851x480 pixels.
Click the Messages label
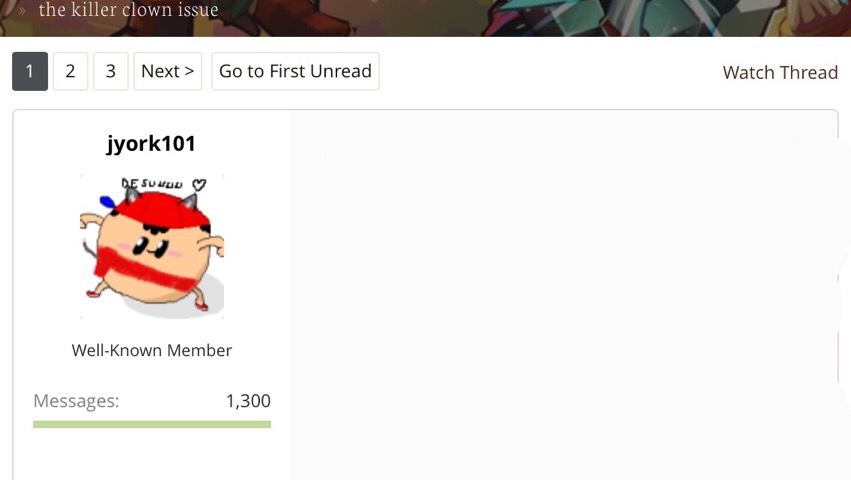click(x=76, y=401)
